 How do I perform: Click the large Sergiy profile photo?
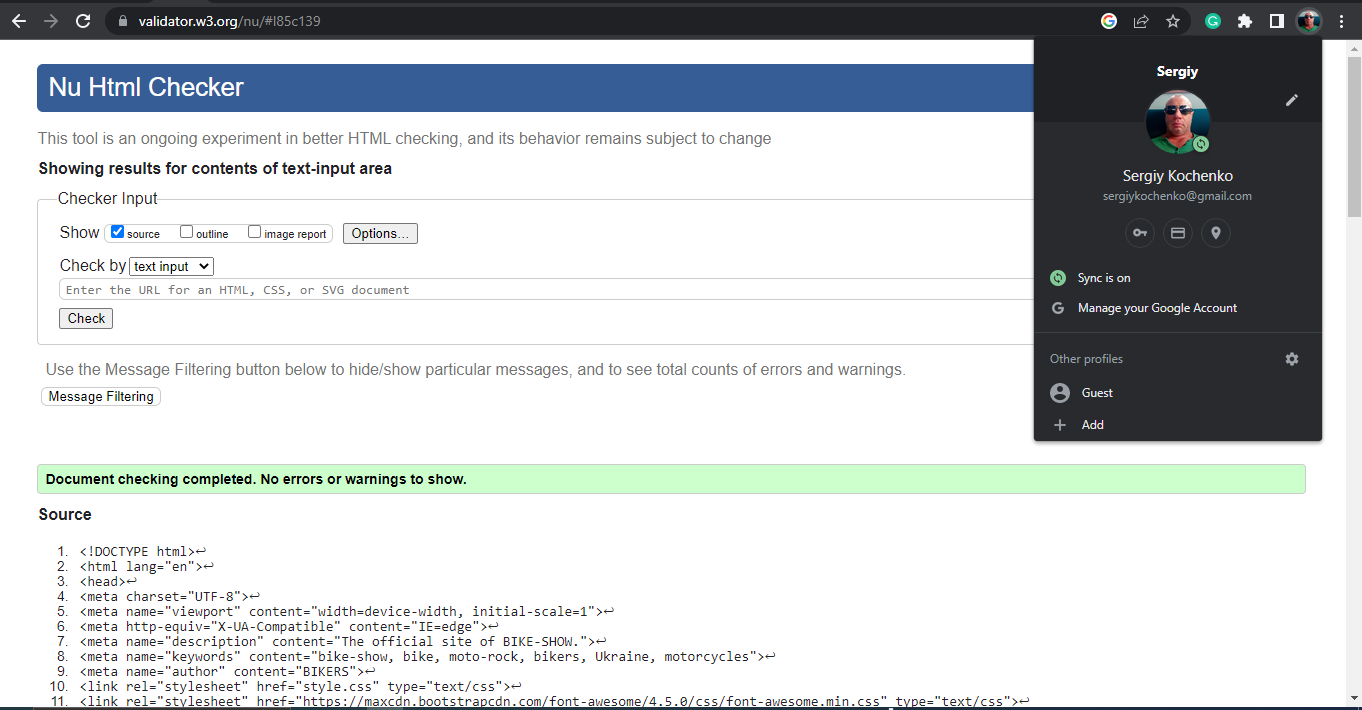point(1178,122)
